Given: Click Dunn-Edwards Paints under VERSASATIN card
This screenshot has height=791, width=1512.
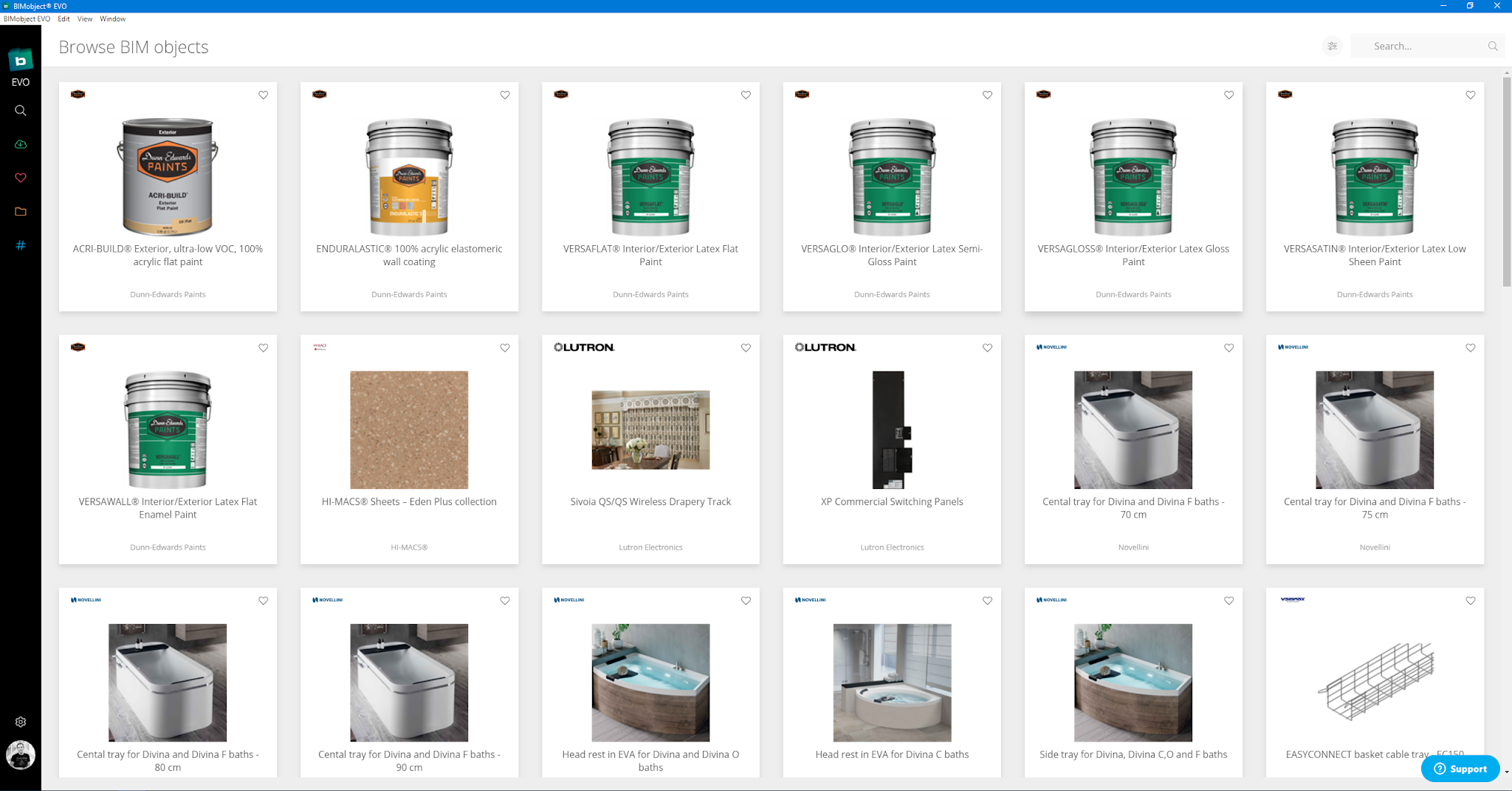Looking at the screenshot, I should [x=1375, y=295].
